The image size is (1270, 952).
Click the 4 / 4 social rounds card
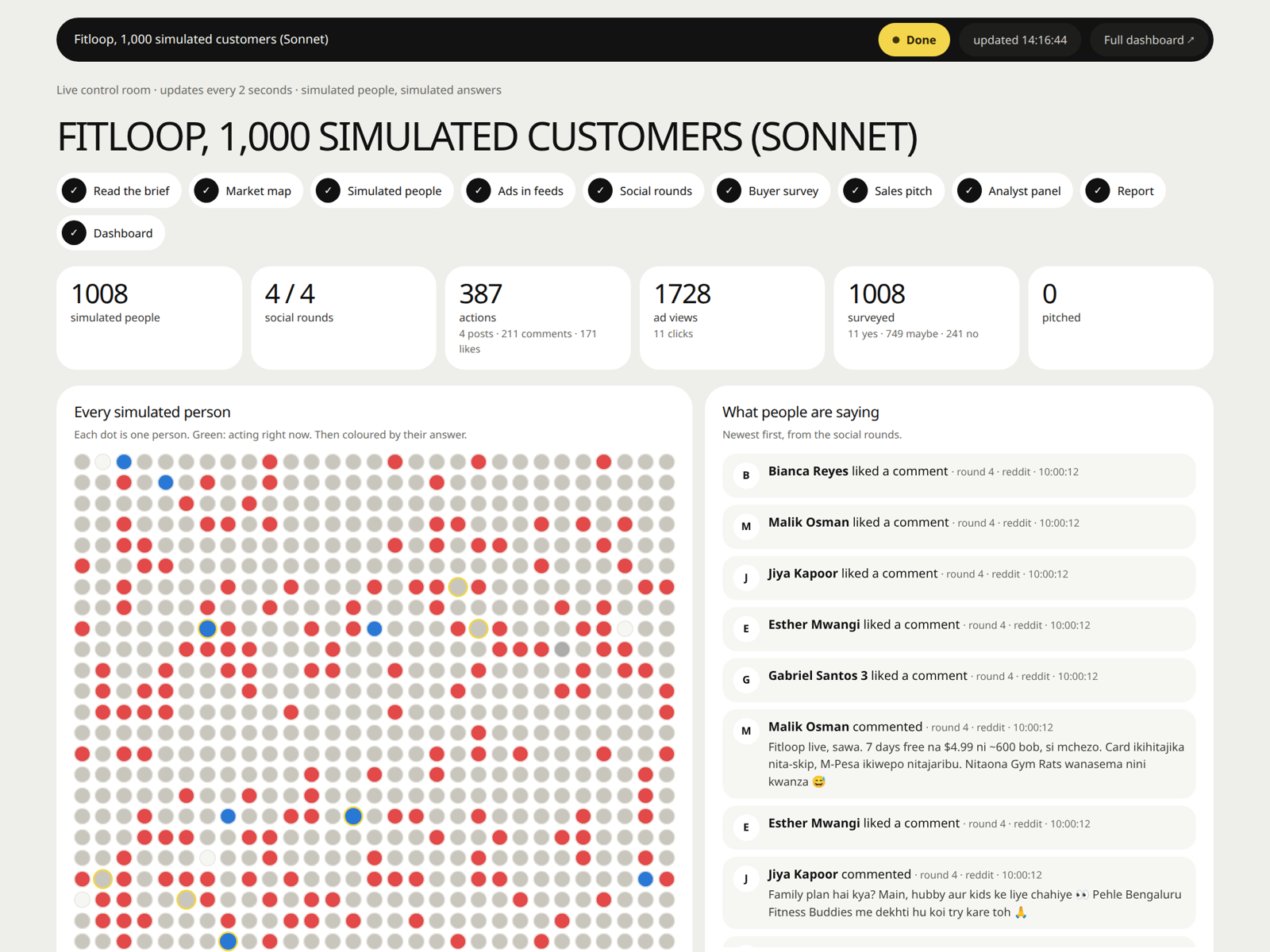click(344, 317)
